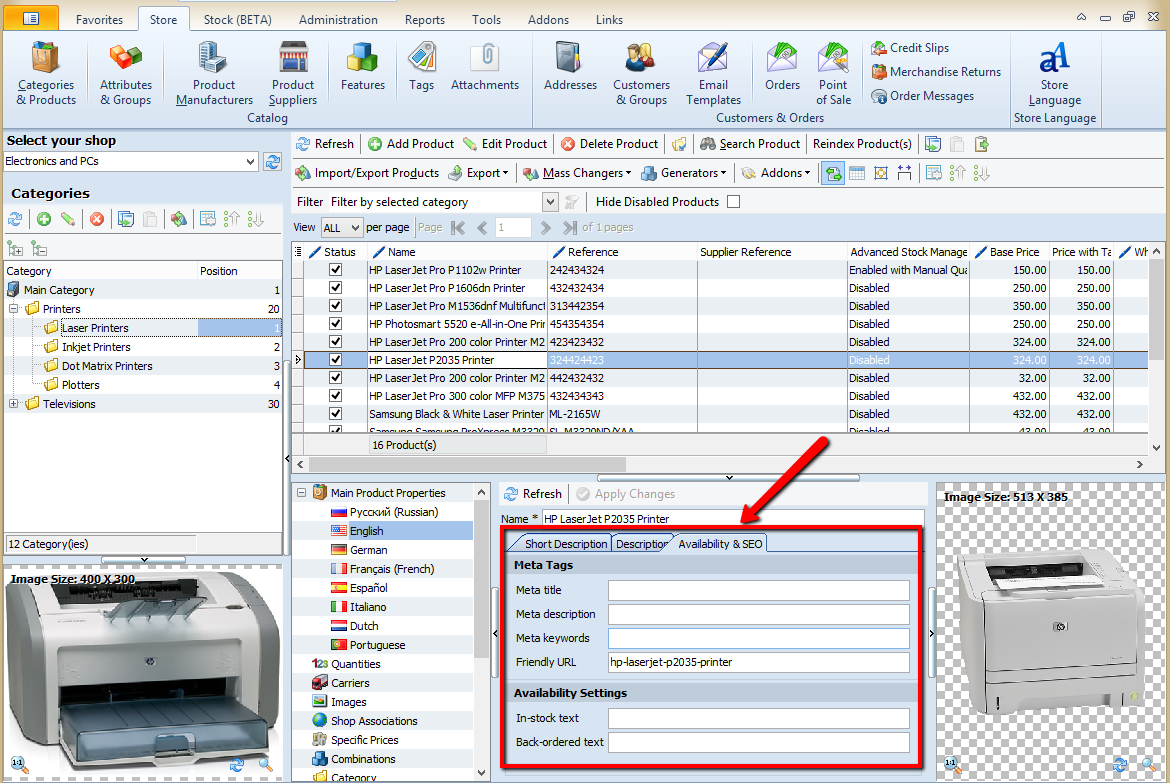1170x783 pixels.
Task: Click Edit Product button
Action: (505, 144)
